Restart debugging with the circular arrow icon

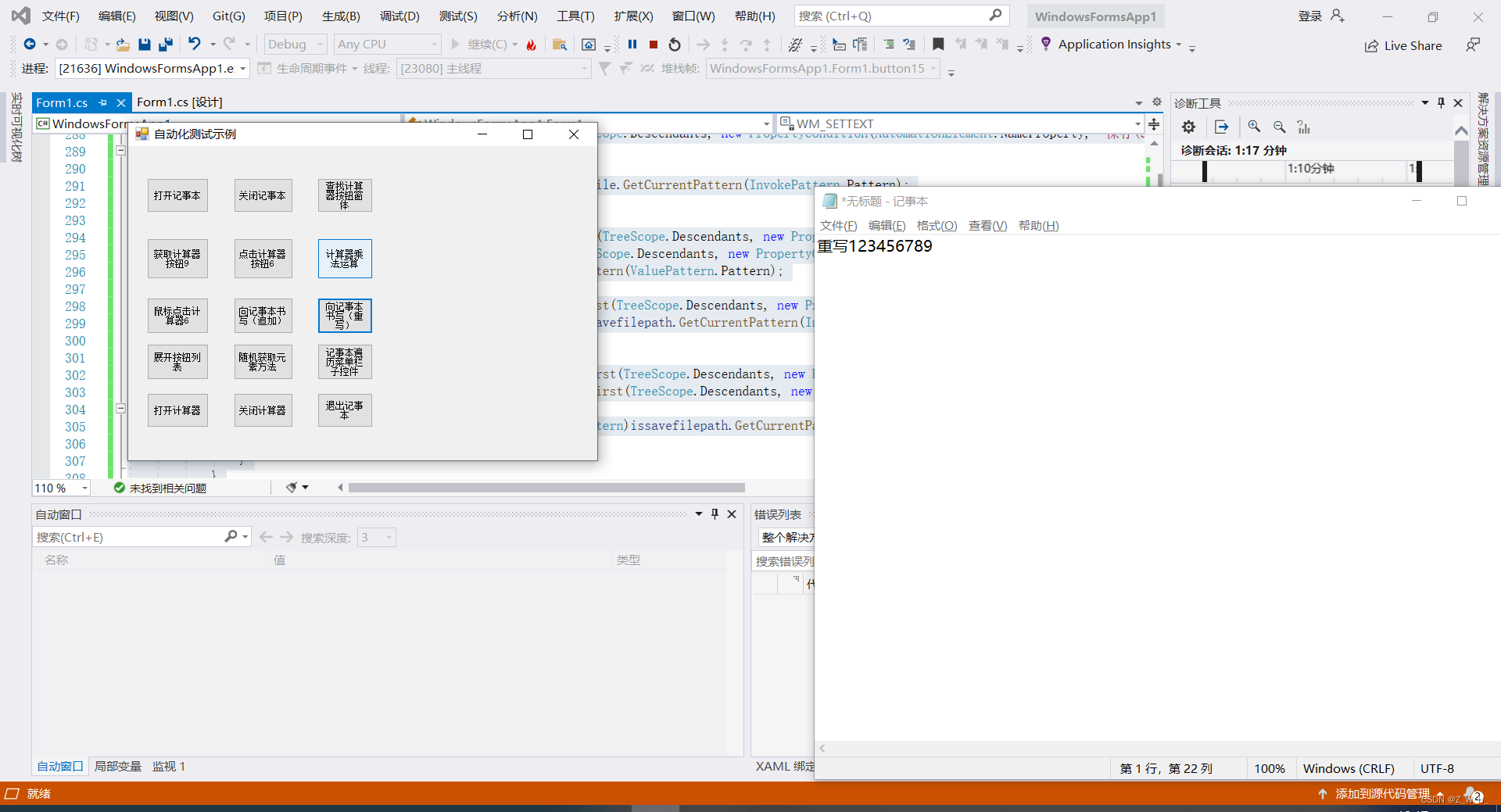pyautogui.click(x=675, y=45)
